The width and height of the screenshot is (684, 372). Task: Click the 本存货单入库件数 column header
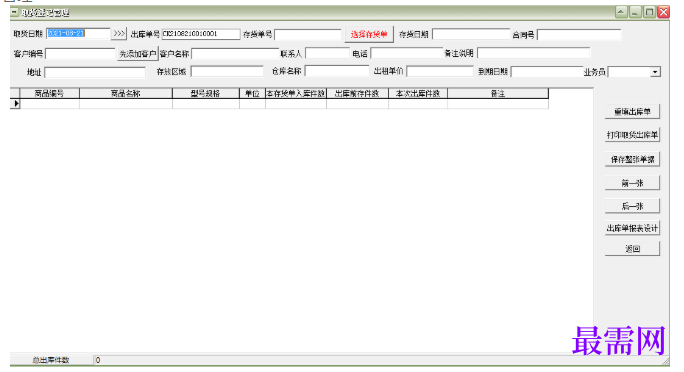click(x=296, y=93)
